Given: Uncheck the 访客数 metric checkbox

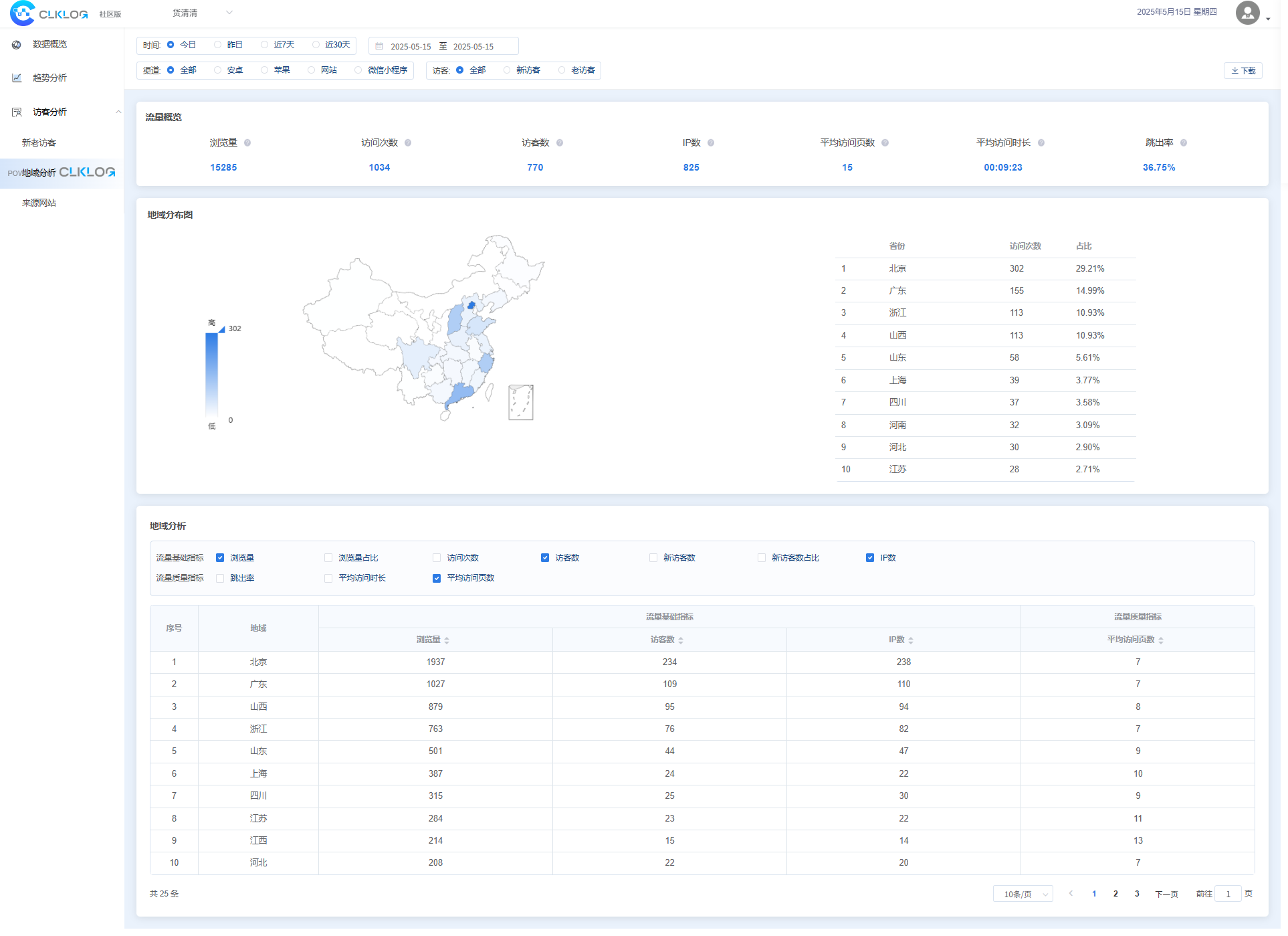Looking at the screenshot, I should [545, 558].
